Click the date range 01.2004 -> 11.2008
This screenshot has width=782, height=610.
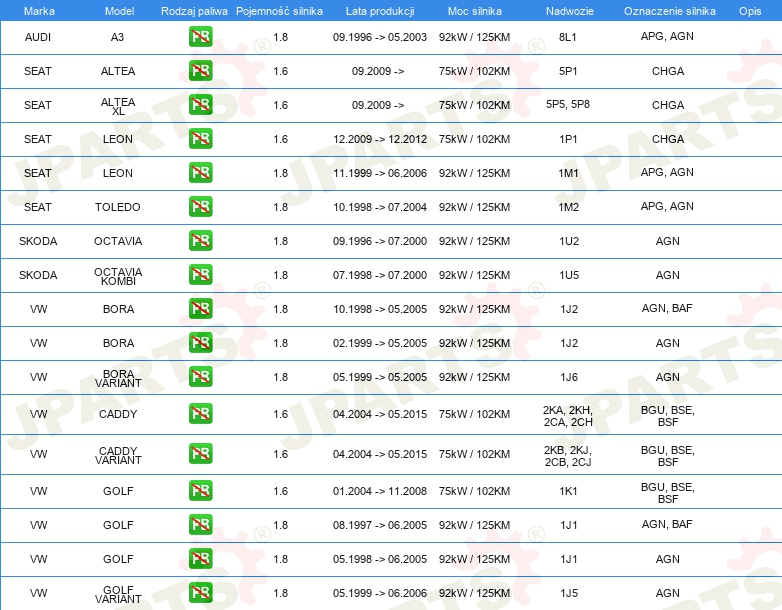[380, 491]
